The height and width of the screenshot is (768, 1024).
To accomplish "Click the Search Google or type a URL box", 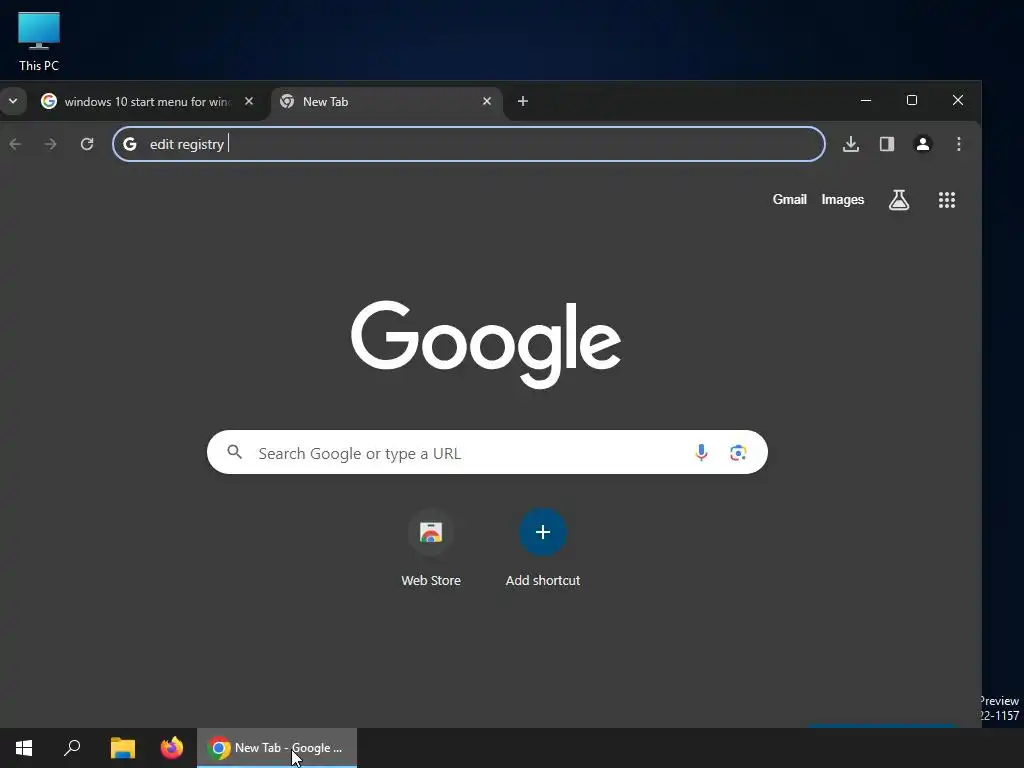I will pyautogui.click(x=487, y=452).
